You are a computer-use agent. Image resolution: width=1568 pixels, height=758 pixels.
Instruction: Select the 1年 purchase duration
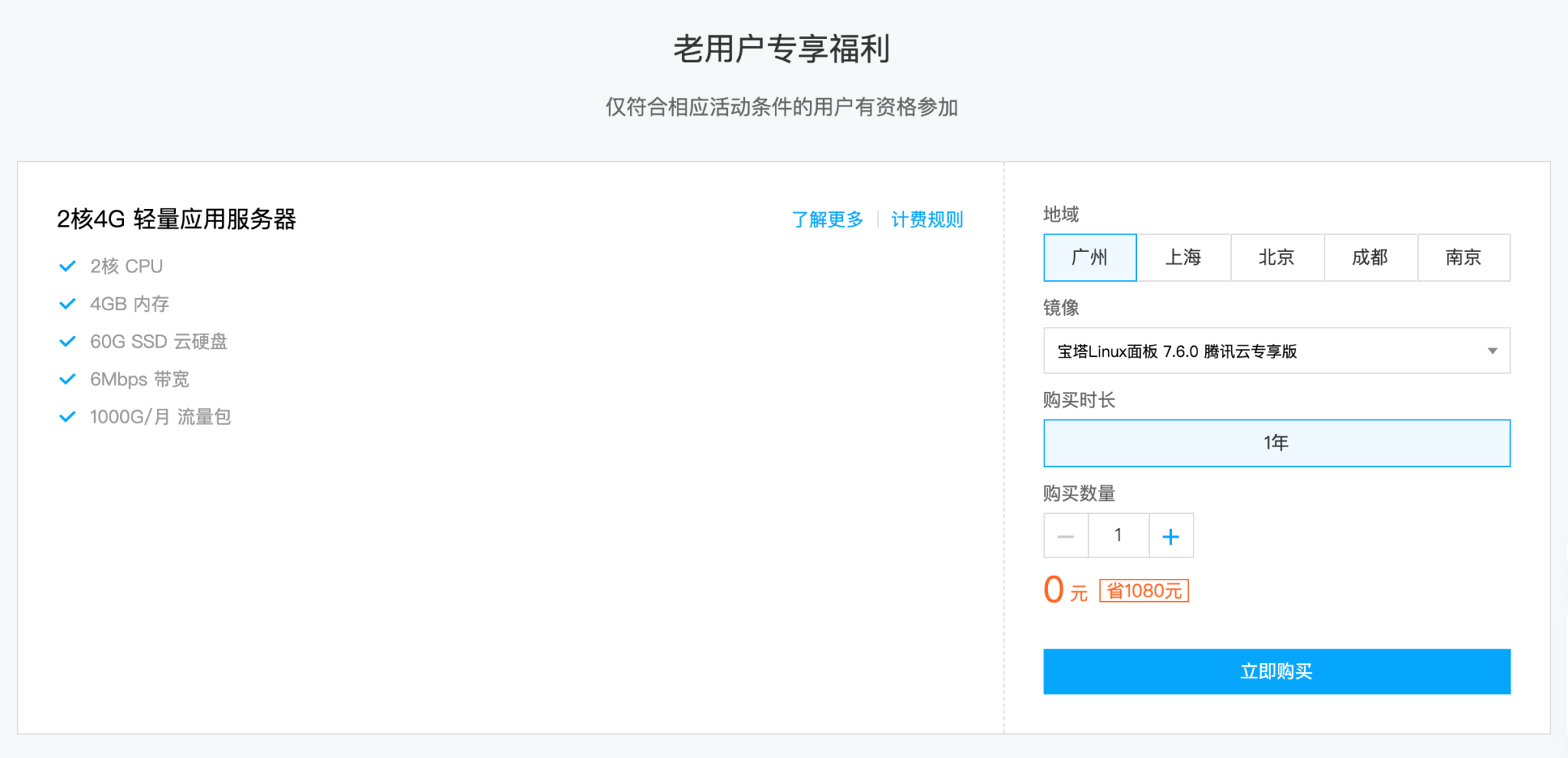1276,443
